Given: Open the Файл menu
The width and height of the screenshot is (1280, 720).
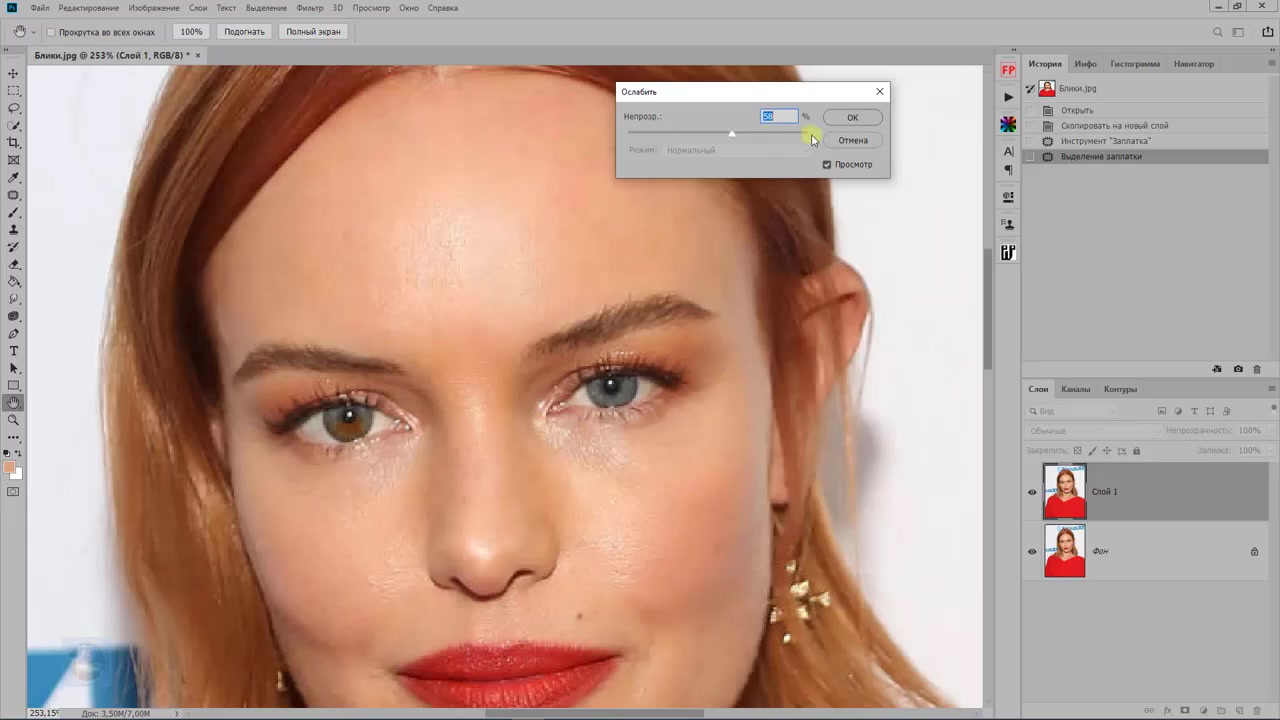Looking at the screenshot, I should point(39,8).
